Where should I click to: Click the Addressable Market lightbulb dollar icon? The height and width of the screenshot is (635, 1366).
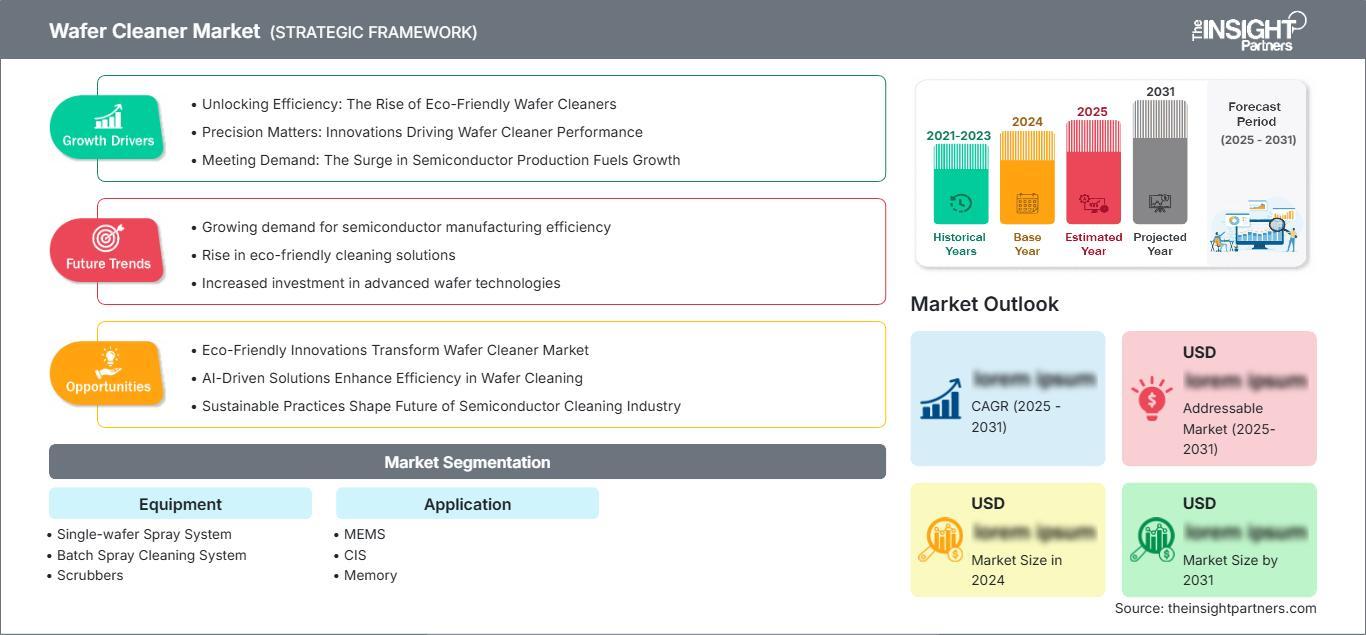point(1151,399)
